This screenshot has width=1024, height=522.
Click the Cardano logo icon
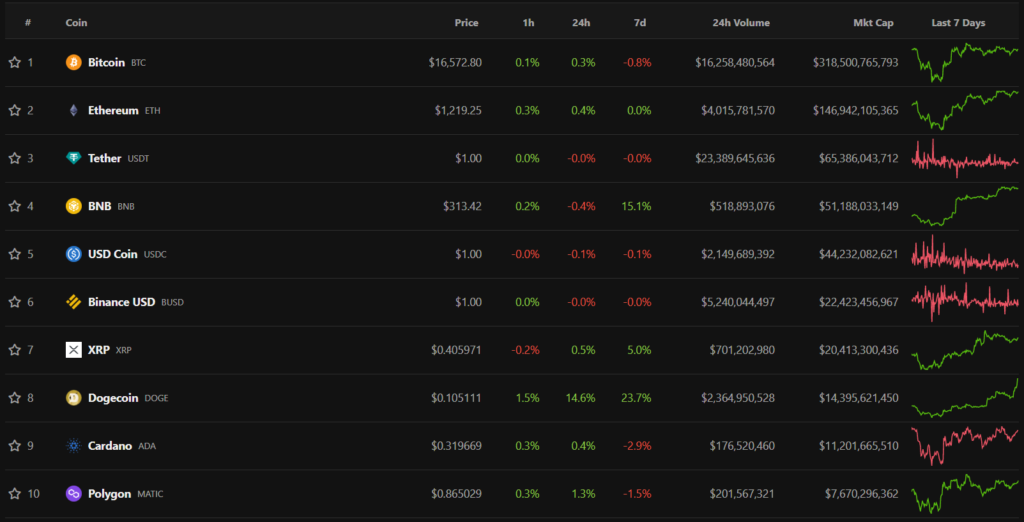coord(74,446)
